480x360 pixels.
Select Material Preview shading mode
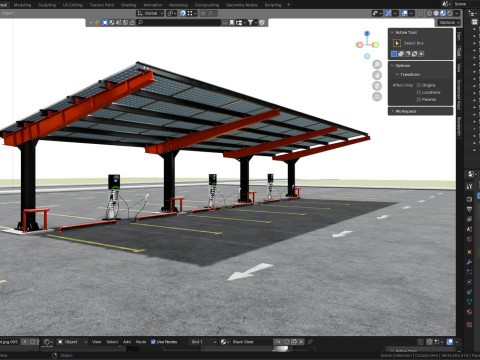(x=443, y=13)
